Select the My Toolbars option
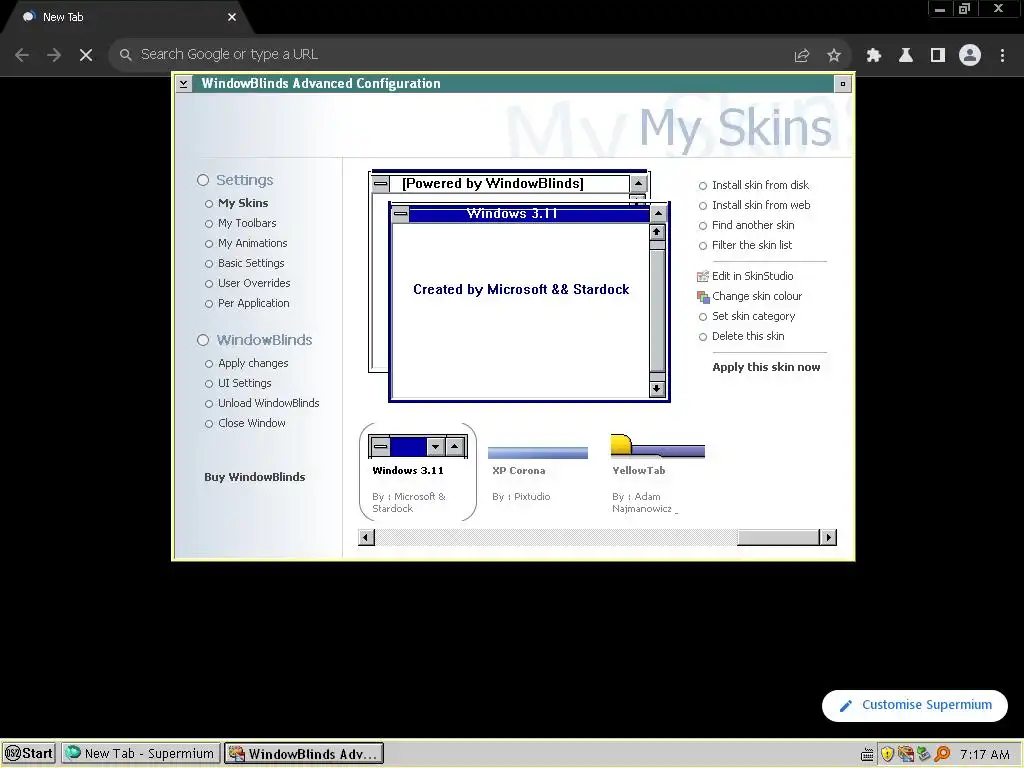This screenshot has width=1024, height=768. pyautogui.click(x=247, y=223)
